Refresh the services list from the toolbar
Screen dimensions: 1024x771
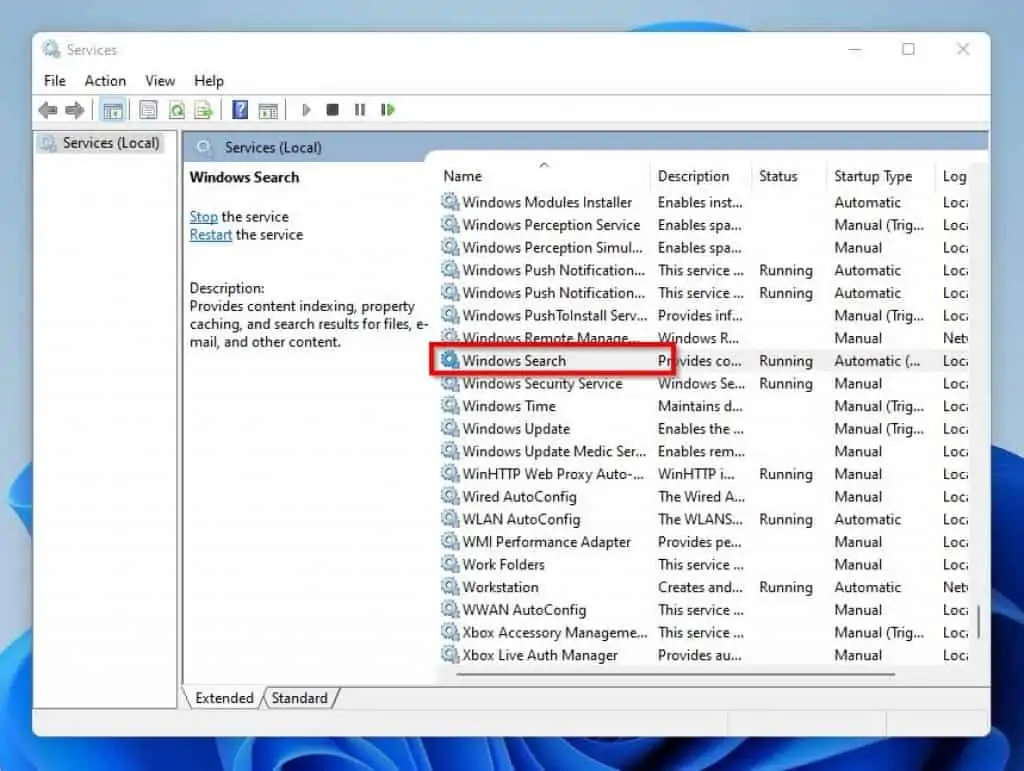176,110
